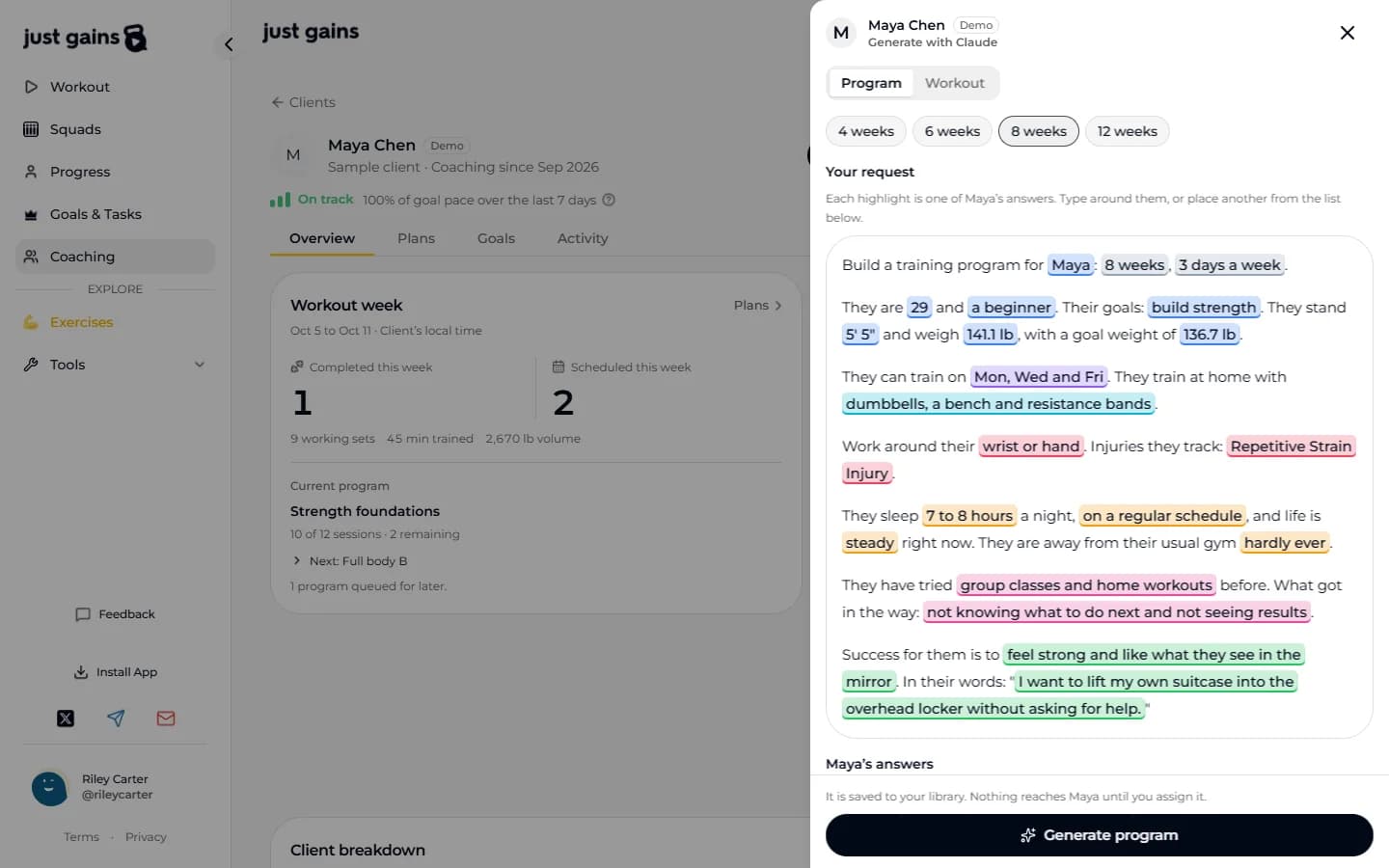This screenshot has height=868, width=1389.
Task: Click the '3 days a week' chip
Action: (1230, 265)
